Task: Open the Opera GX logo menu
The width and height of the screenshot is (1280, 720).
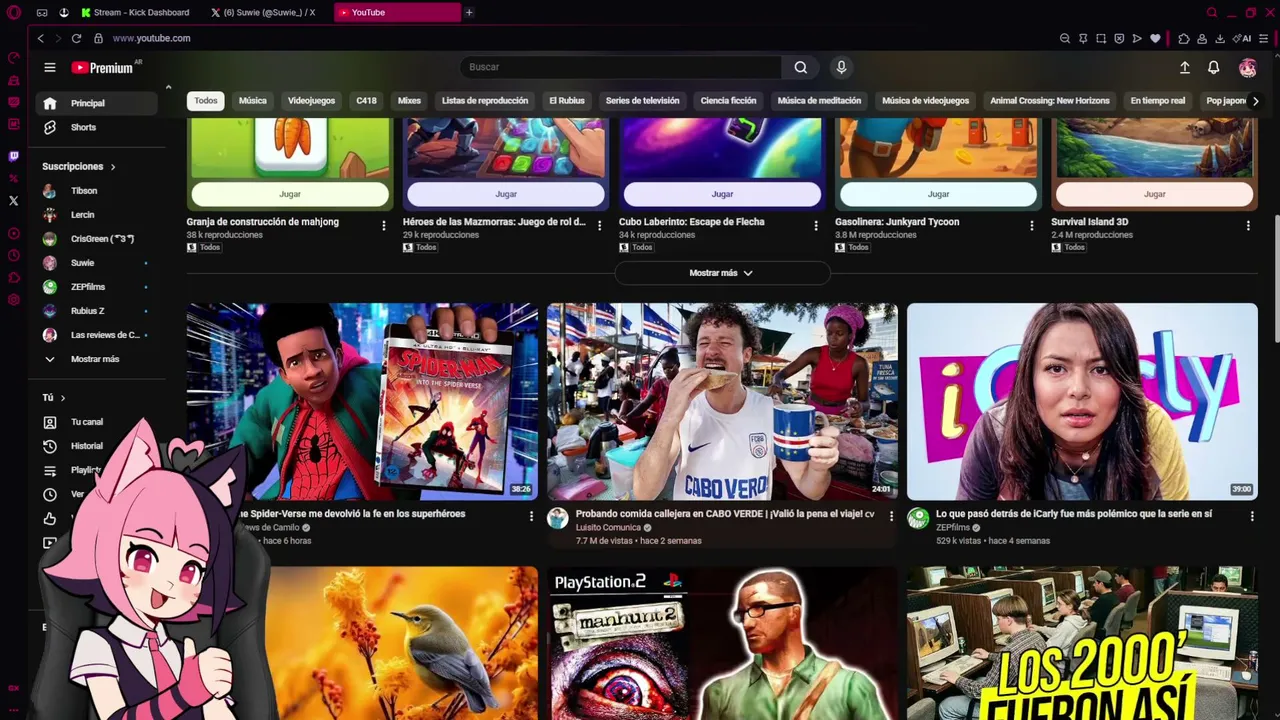Action: [13, 13]
